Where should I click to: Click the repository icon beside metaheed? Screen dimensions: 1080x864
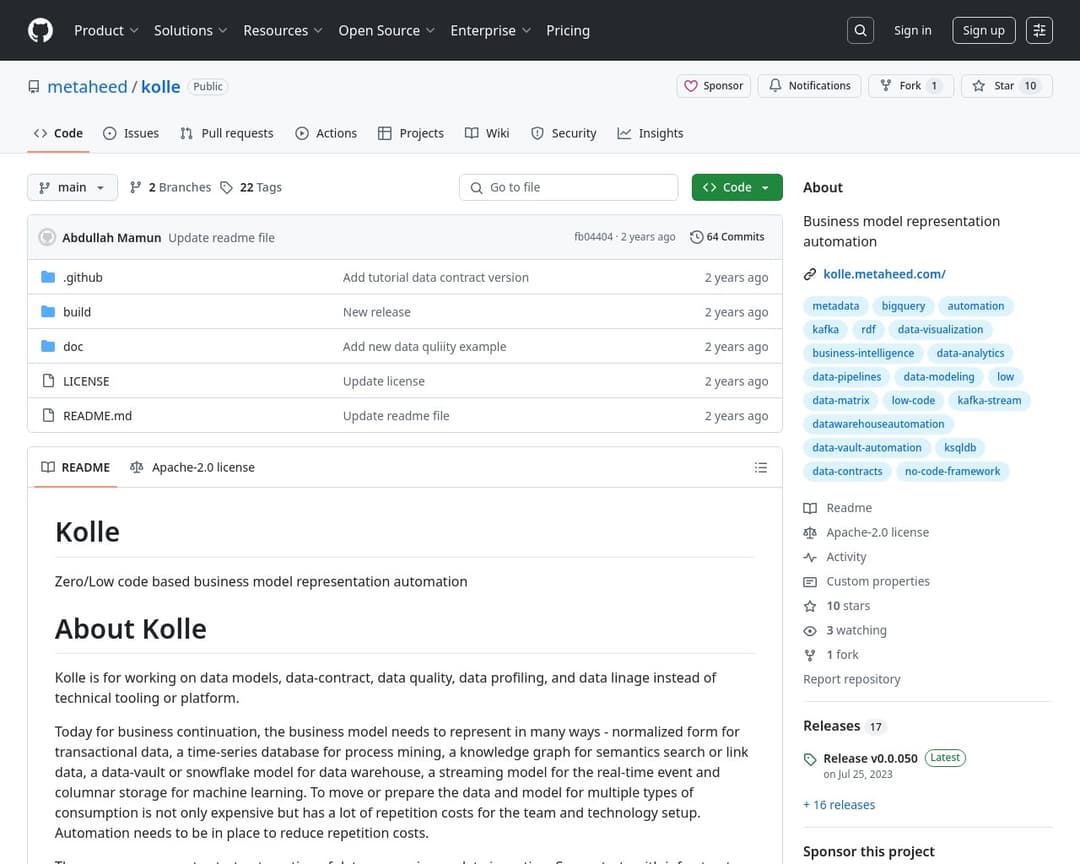pyautogui.click(x=34, y=87)
